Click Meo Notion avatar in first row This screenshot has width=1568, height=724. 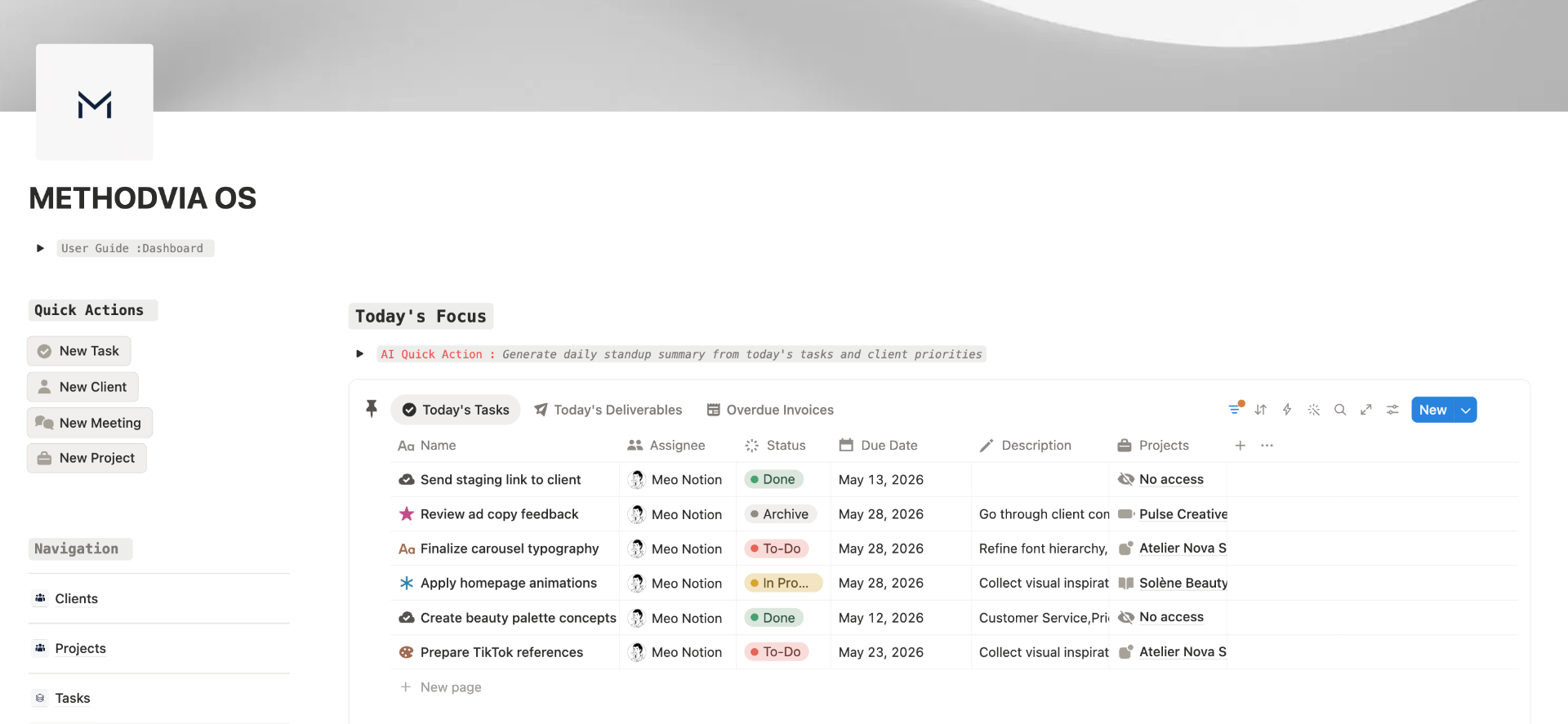pos(637,480)
